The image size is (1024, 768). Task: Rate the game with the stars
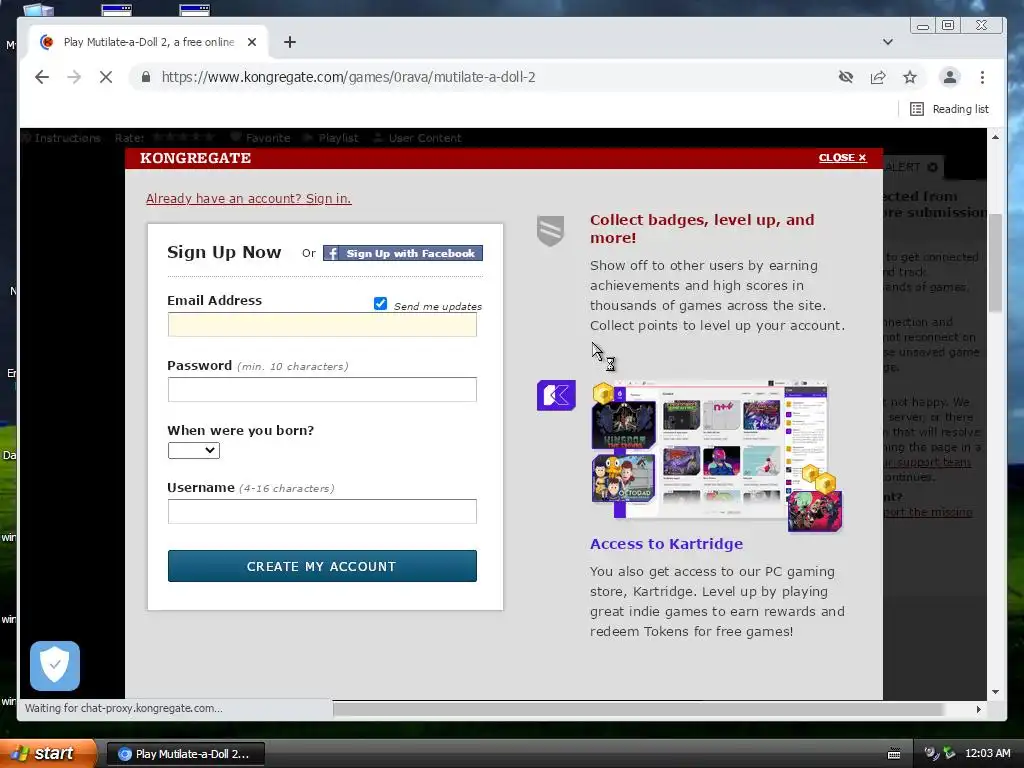pos(184,137)
